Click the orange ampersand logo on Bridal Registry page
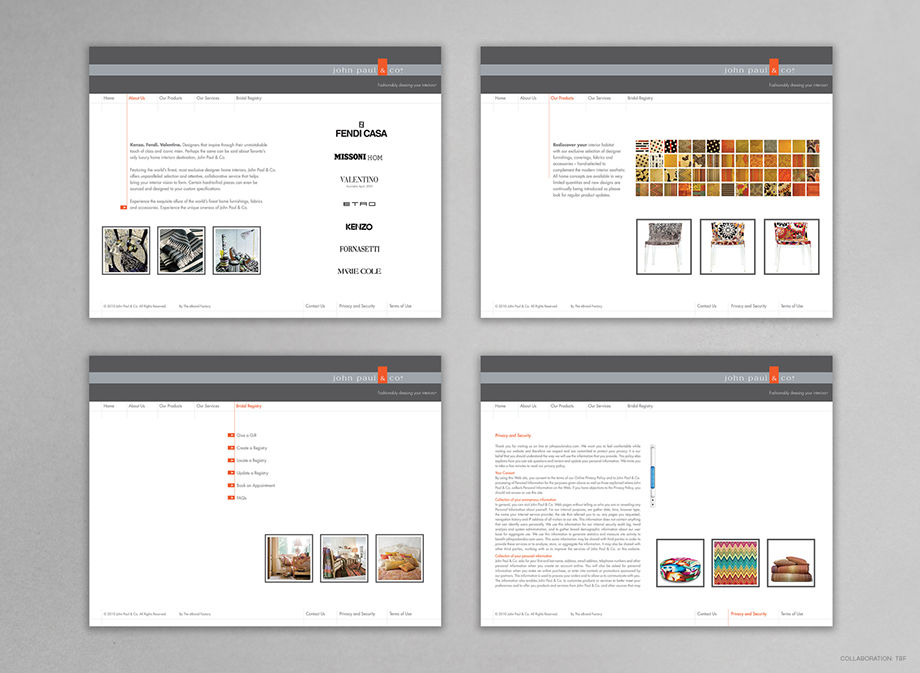 (383, 376)
